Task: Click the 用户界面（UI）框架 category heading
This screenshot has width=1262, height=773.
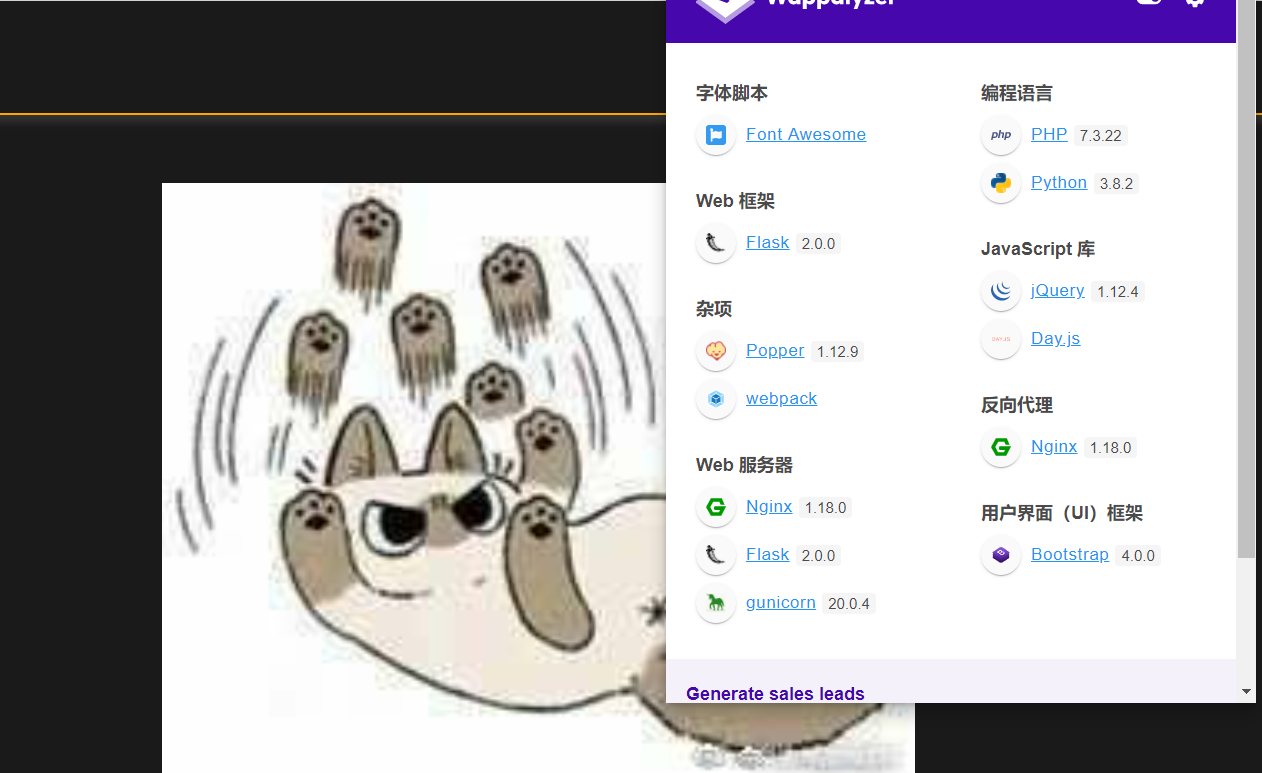Action: (1062, 513)
